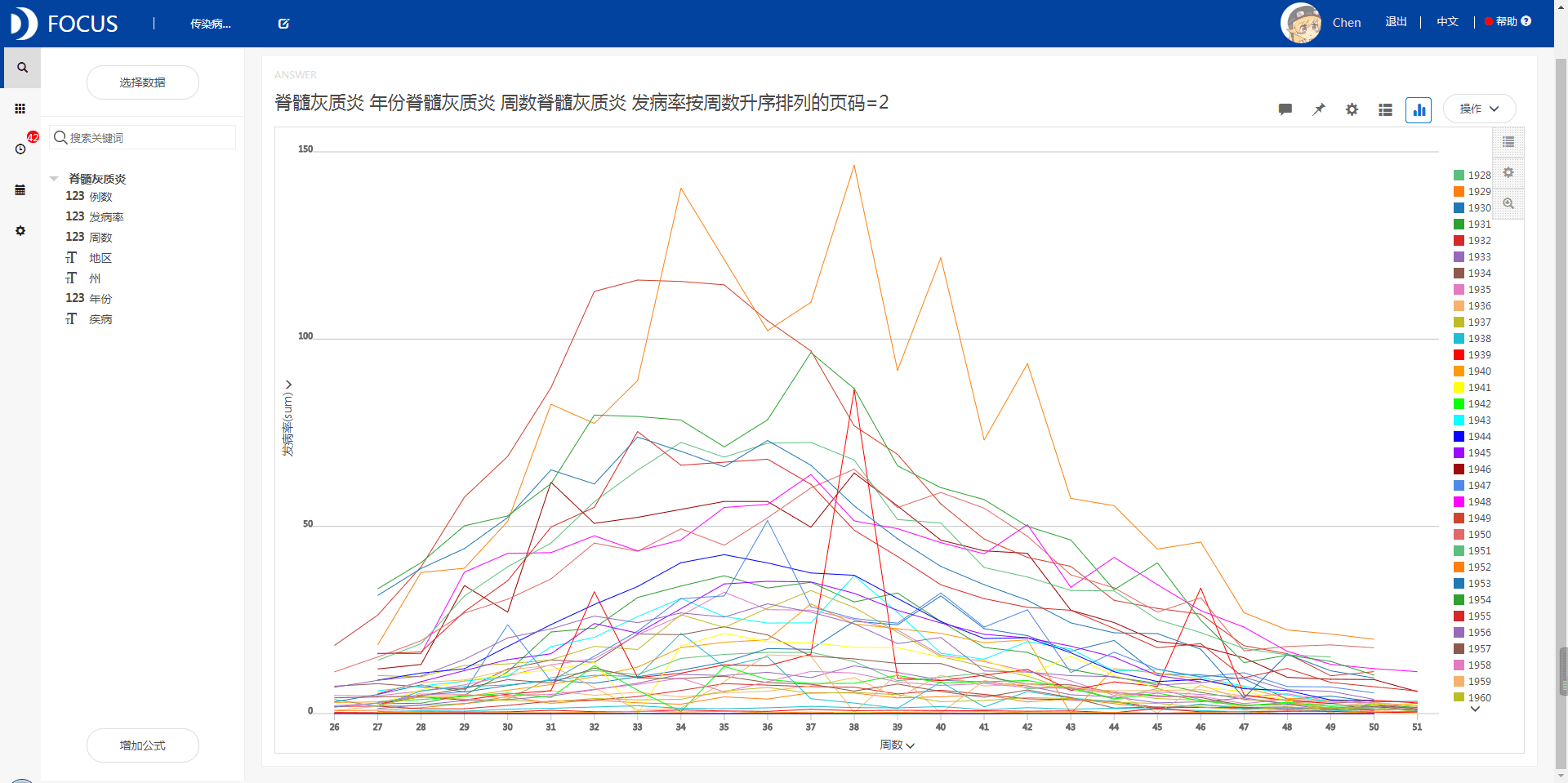1568x783 pixels.
Task: Click the magnifier in keyword search box
Action: point(60,138)
